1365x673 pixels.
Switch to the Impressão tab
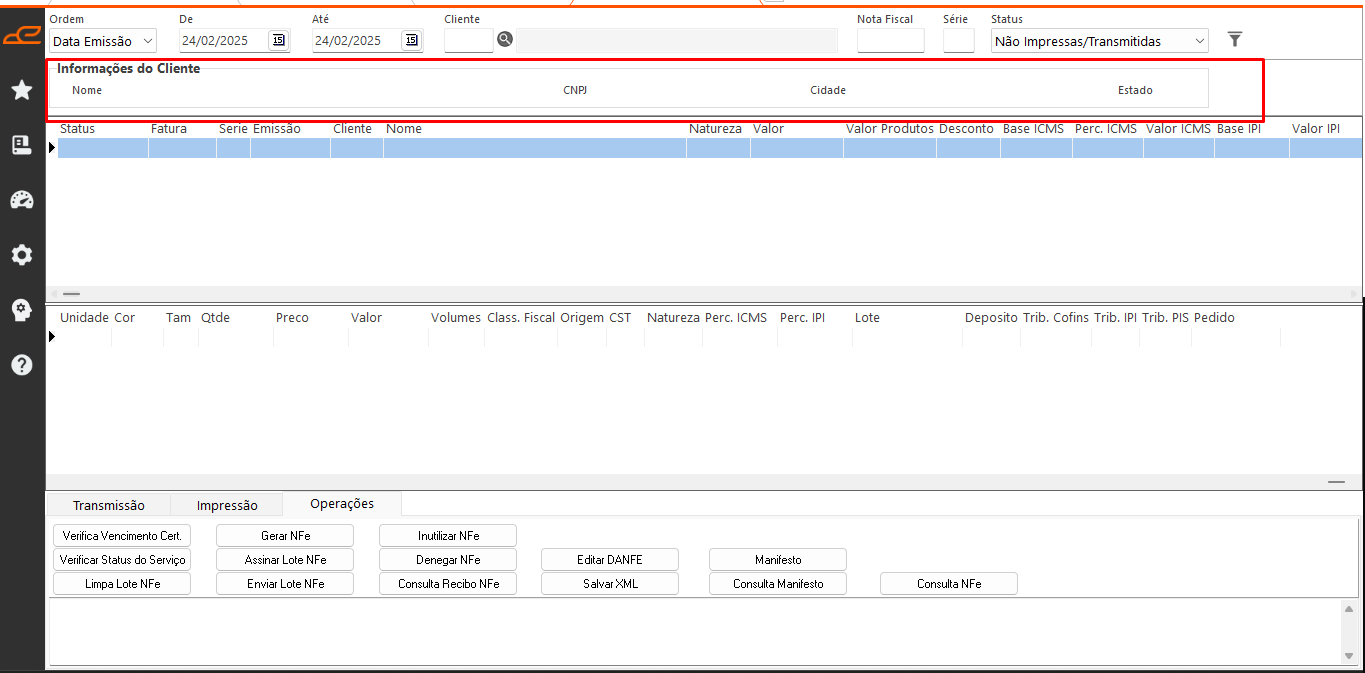pos(227,505)
